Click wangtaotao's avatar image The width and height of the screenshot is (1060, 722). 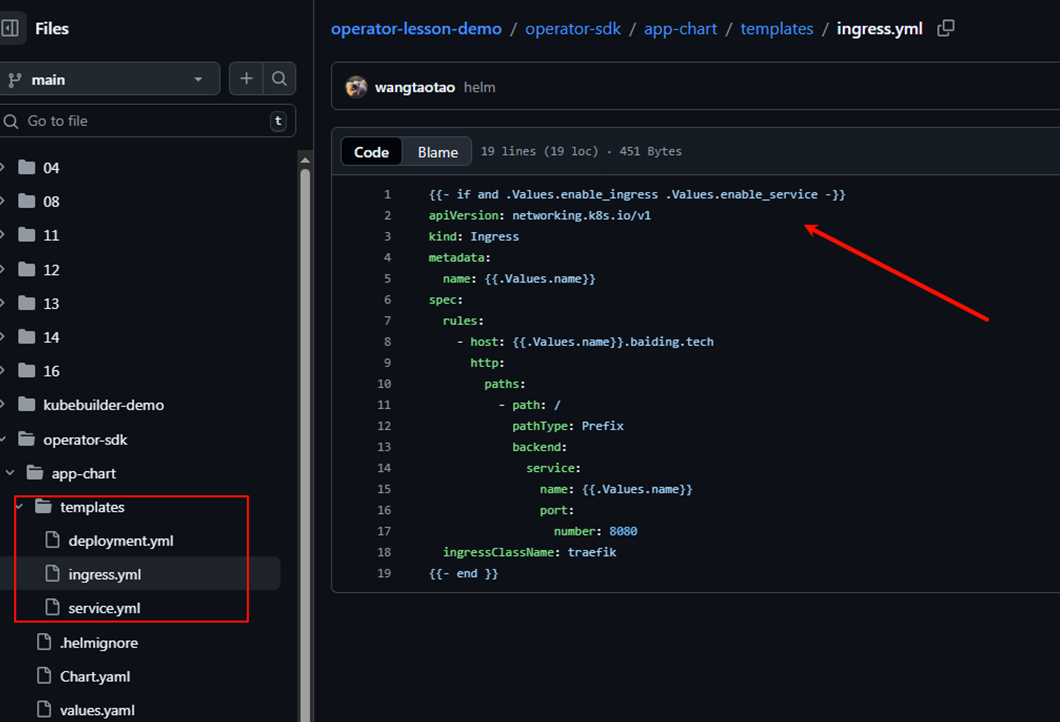[x=356, y=87]
